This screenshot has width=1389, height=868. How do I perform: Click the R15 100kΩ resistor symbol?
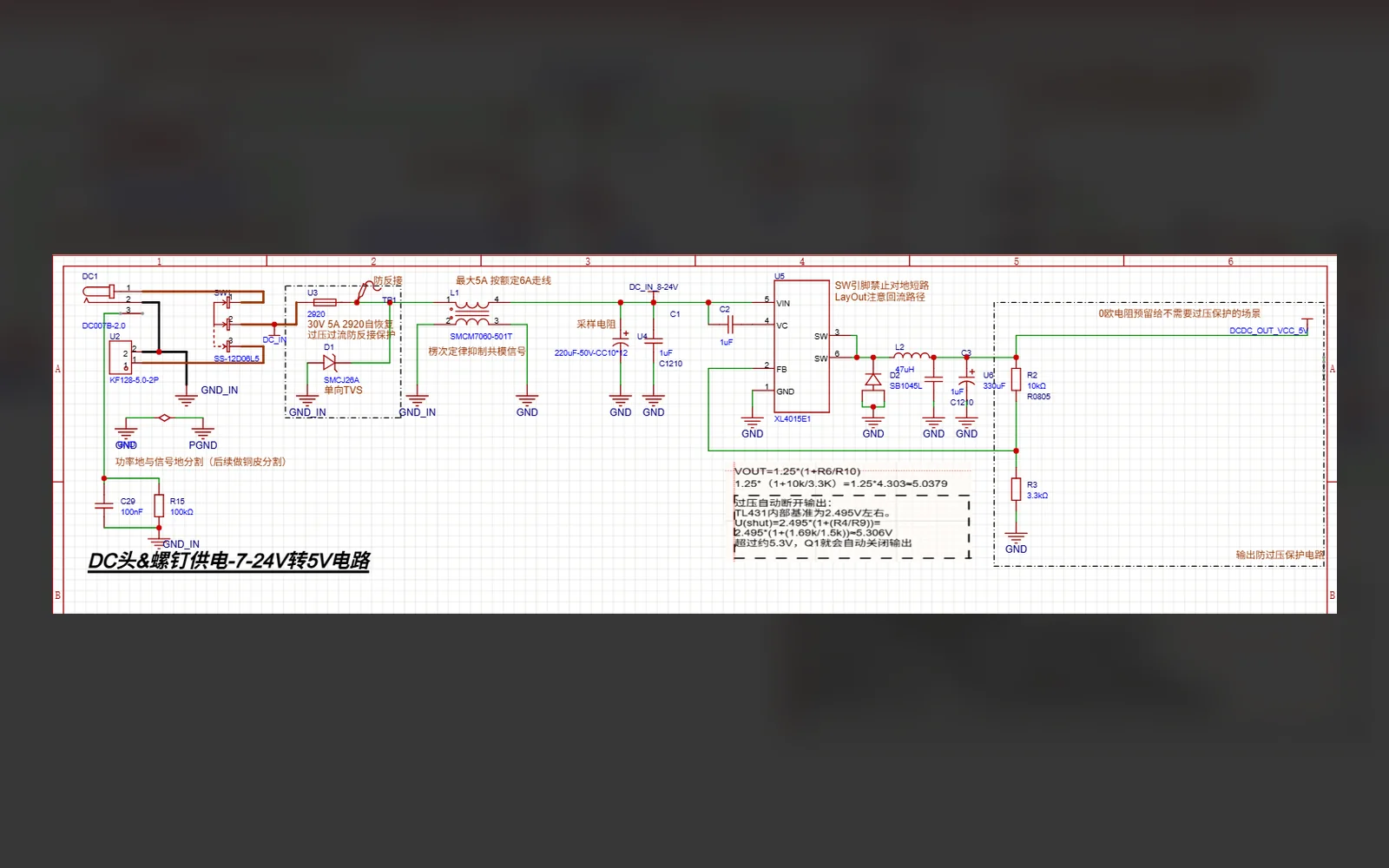click(159, 505)
